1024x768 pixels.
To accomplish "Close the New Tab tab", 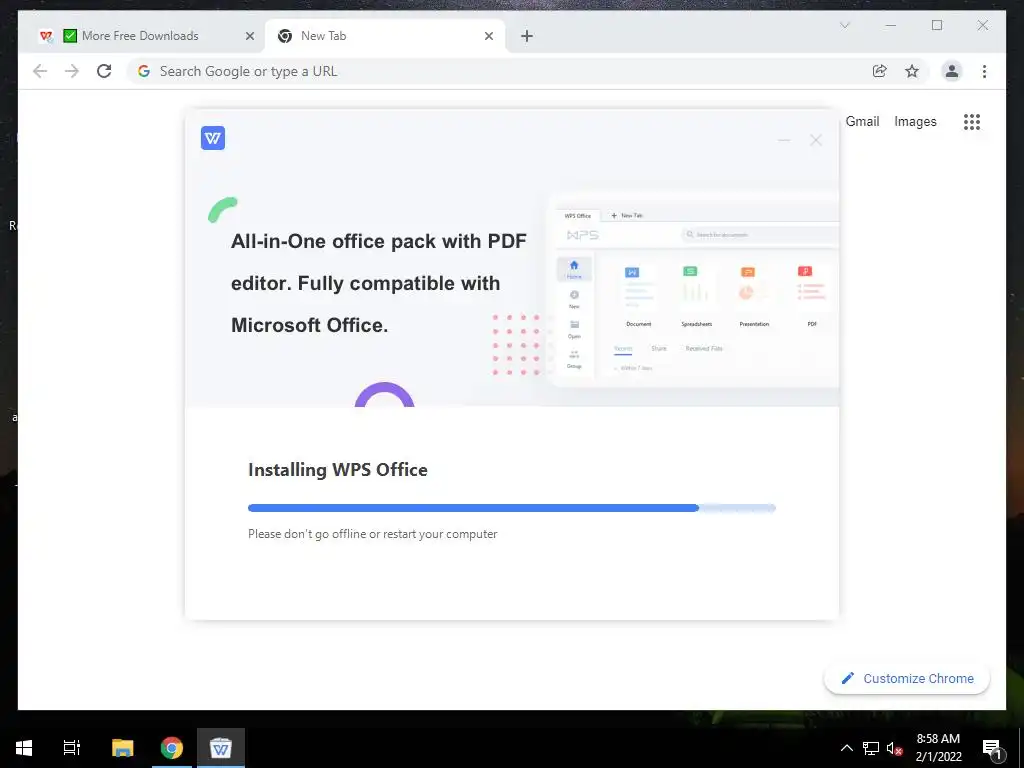I will (x=488, y=37).
